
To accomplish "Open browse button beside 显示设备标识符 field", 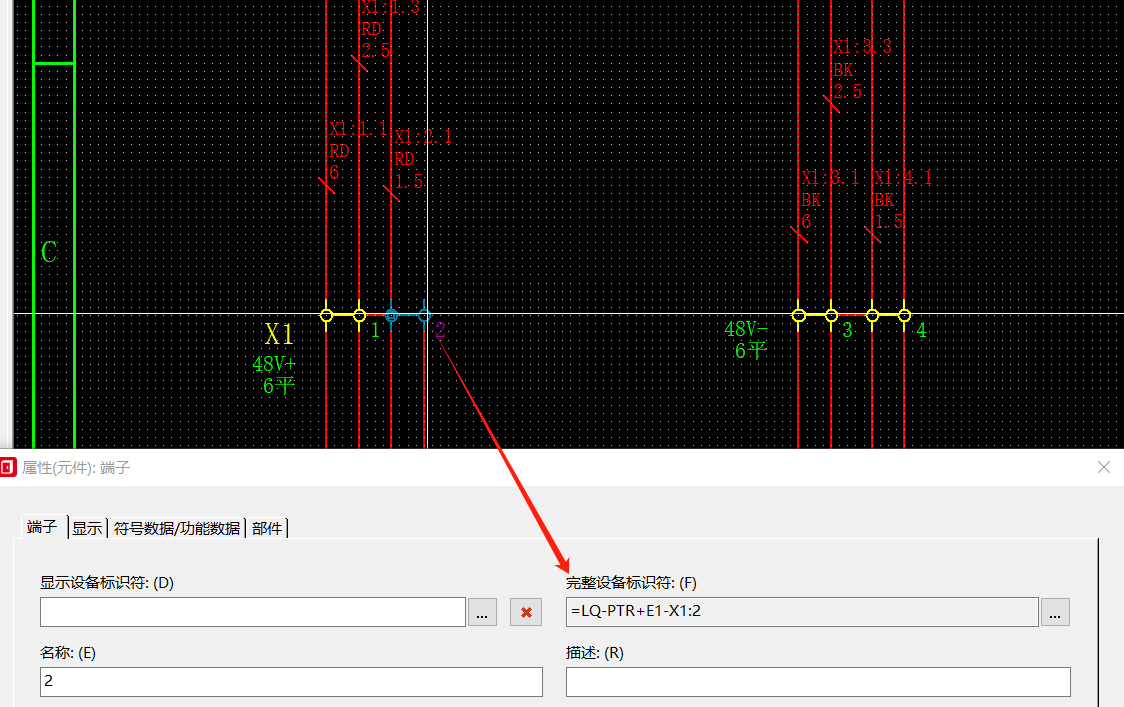I will 481,612.
